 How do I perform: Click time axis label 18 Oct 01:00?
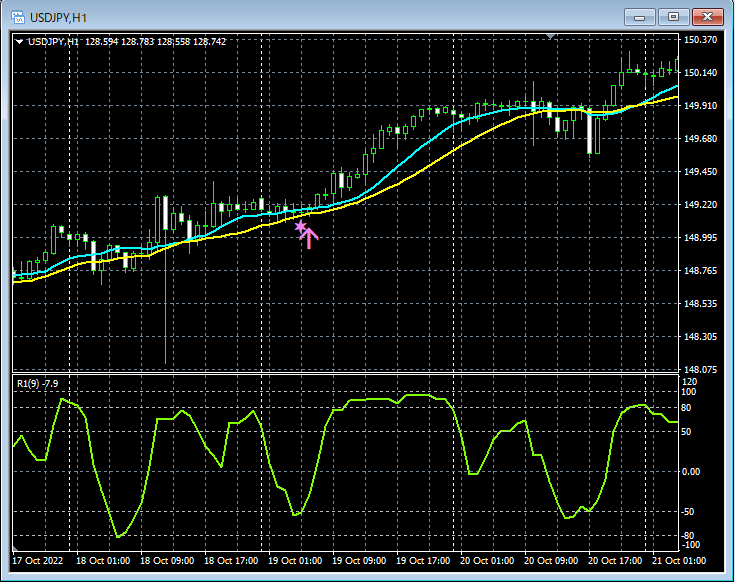tap(103, 561)
